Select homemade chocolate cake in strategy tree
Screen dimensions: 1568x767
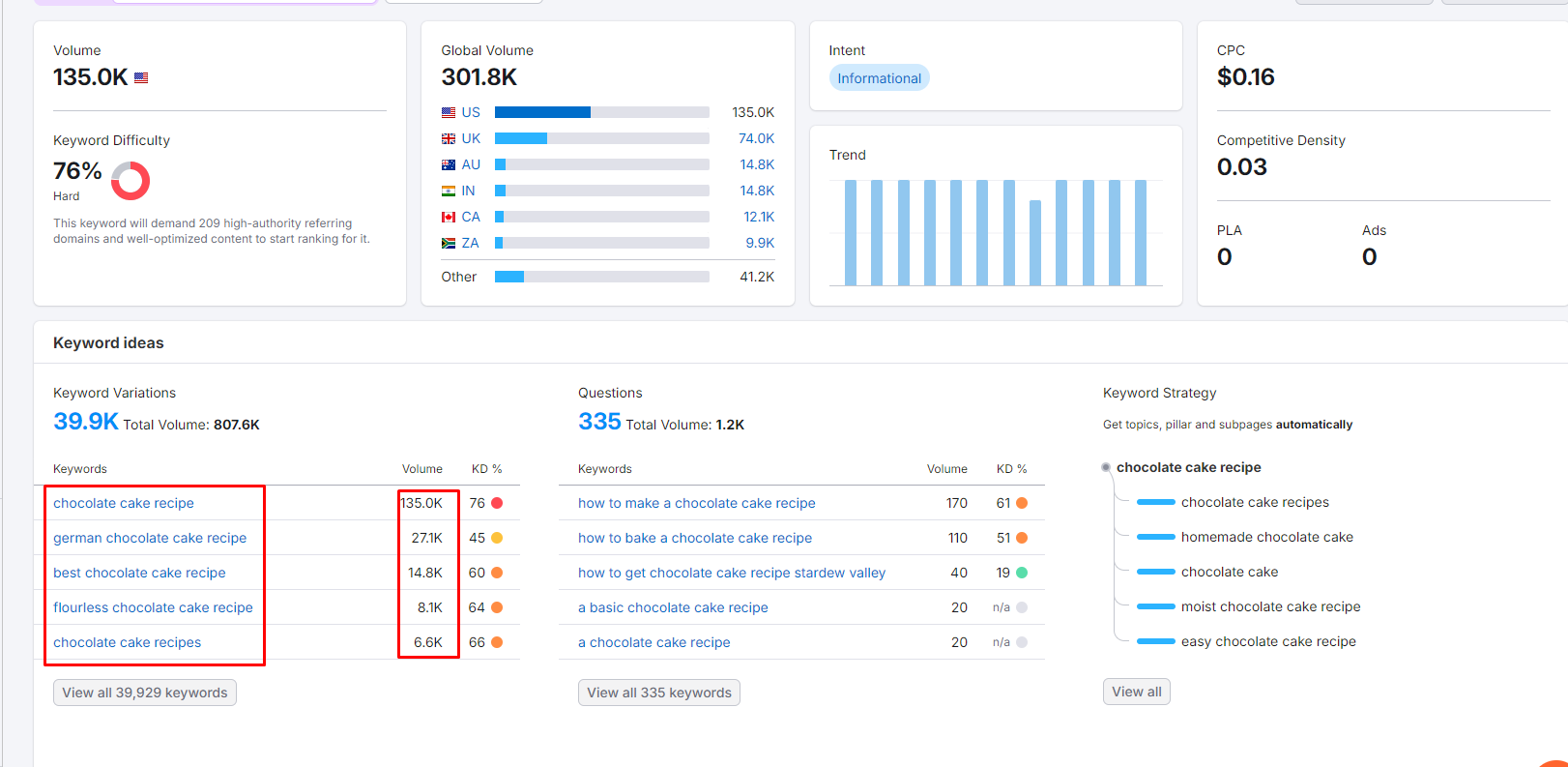click(1267, 537)
